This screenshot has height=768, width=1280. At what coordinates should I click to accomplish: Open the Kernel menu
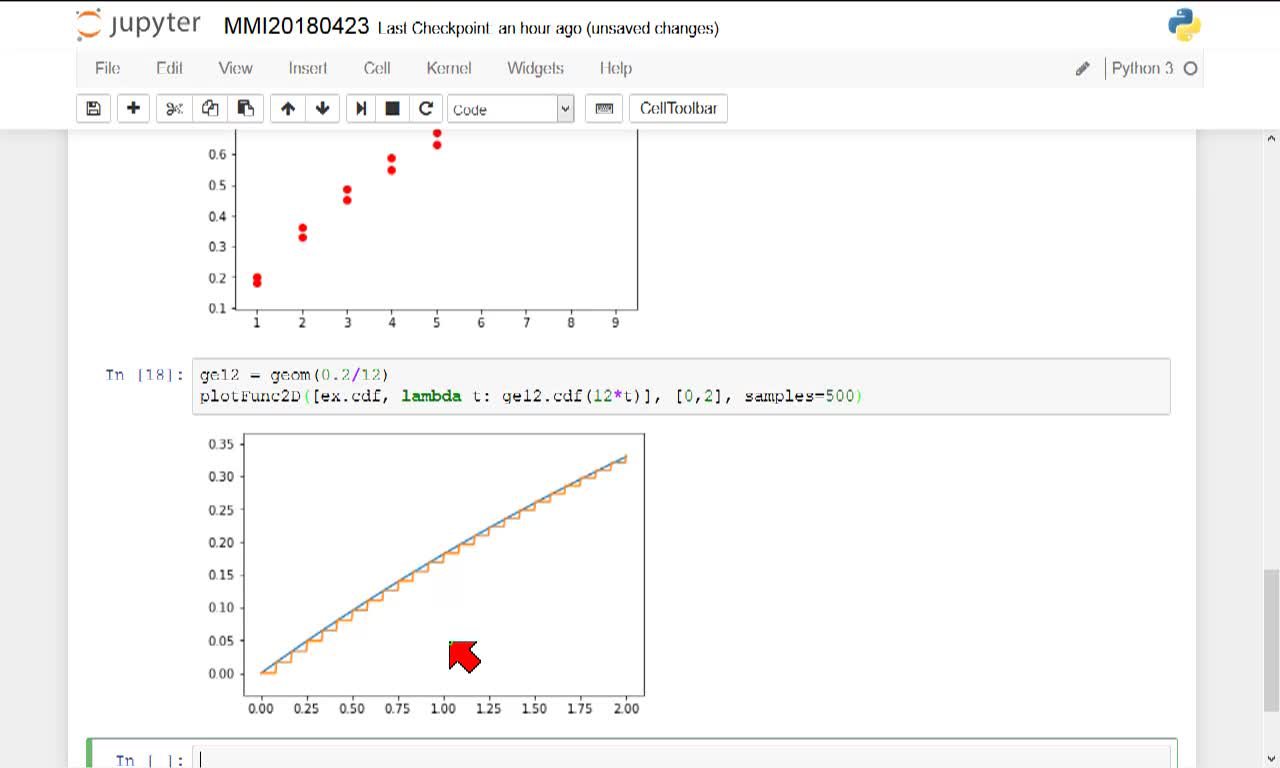tap(448, 68)
